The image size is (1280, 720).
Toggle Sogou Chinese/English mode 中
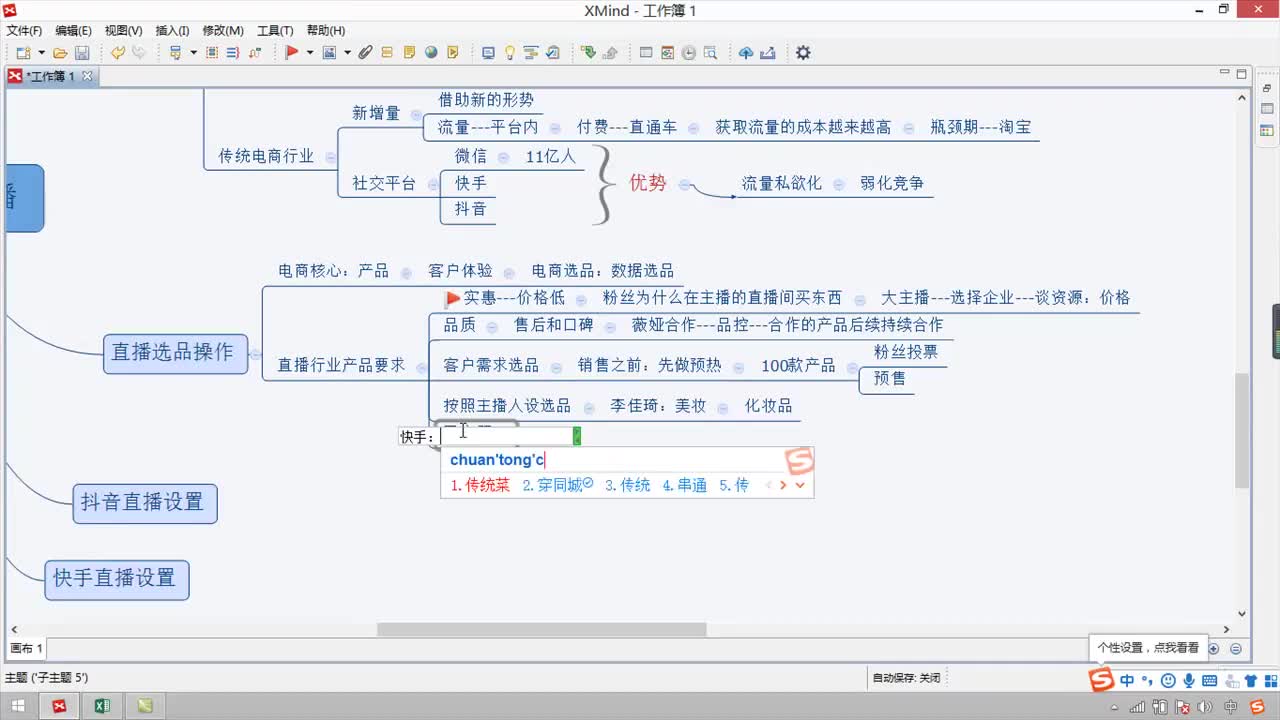[1127, 681]
